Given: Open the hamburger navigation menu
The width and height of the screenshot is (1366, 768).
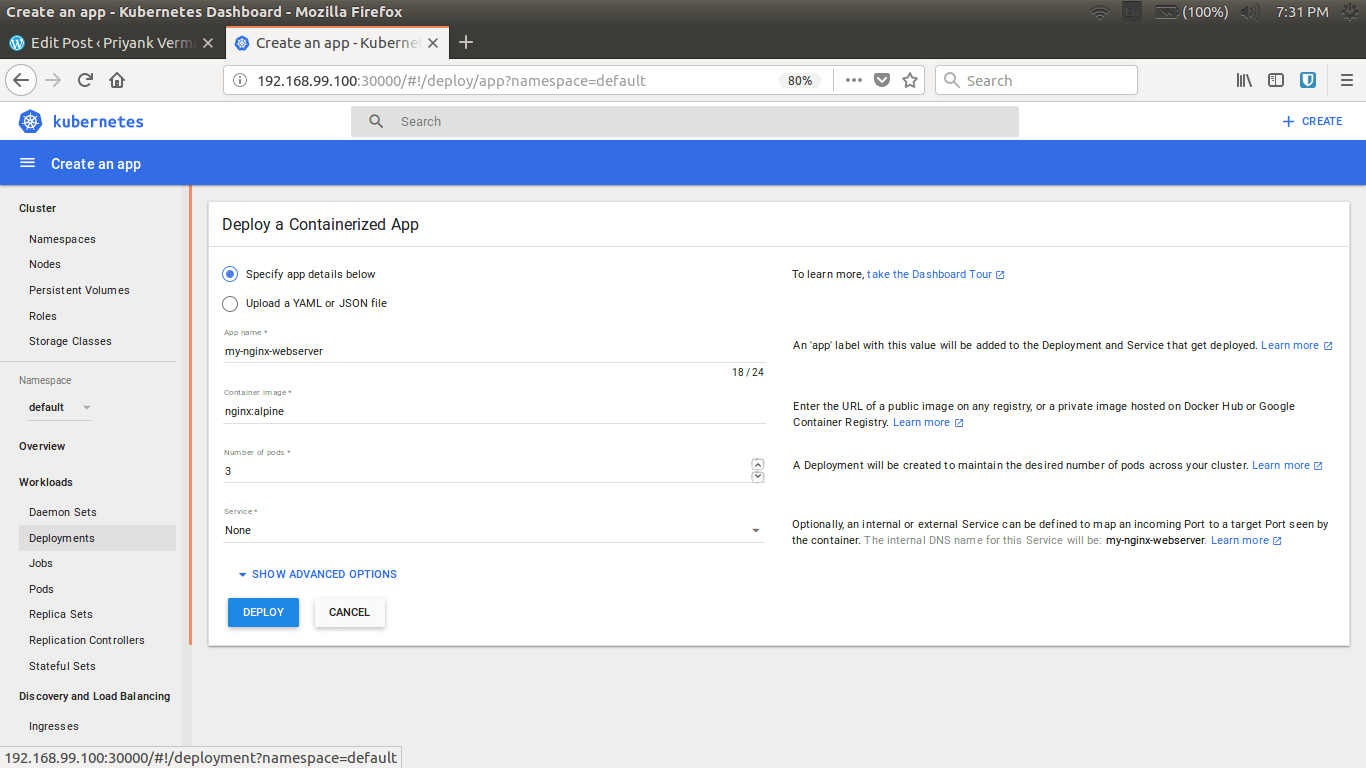Looking at the screenshot, I should click(x=28, y=163).
